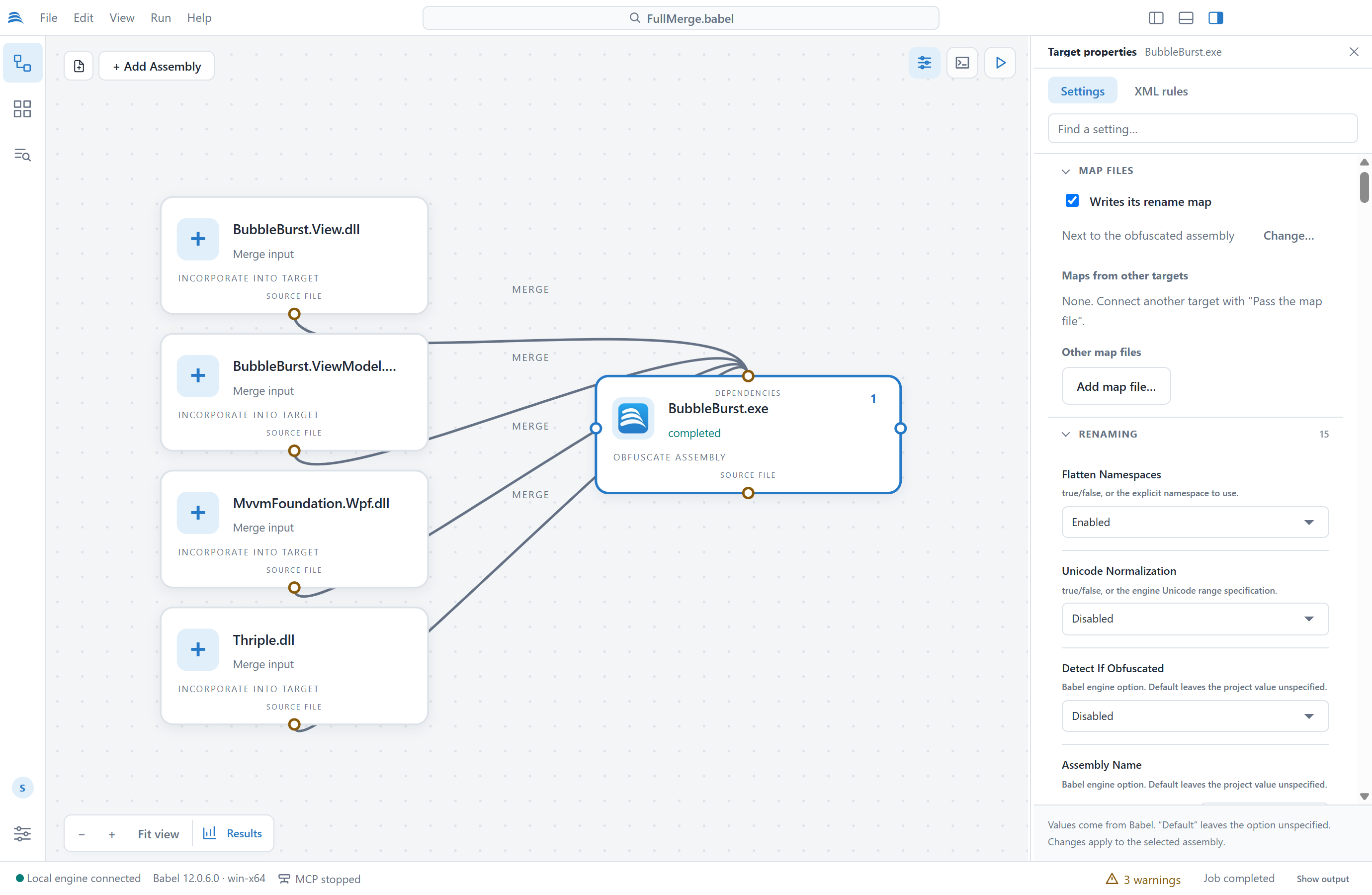Click the plus icon on the BubbleBurst.ViewModel node
Viewport: 1372px width, 895px height.
(198, 375)
